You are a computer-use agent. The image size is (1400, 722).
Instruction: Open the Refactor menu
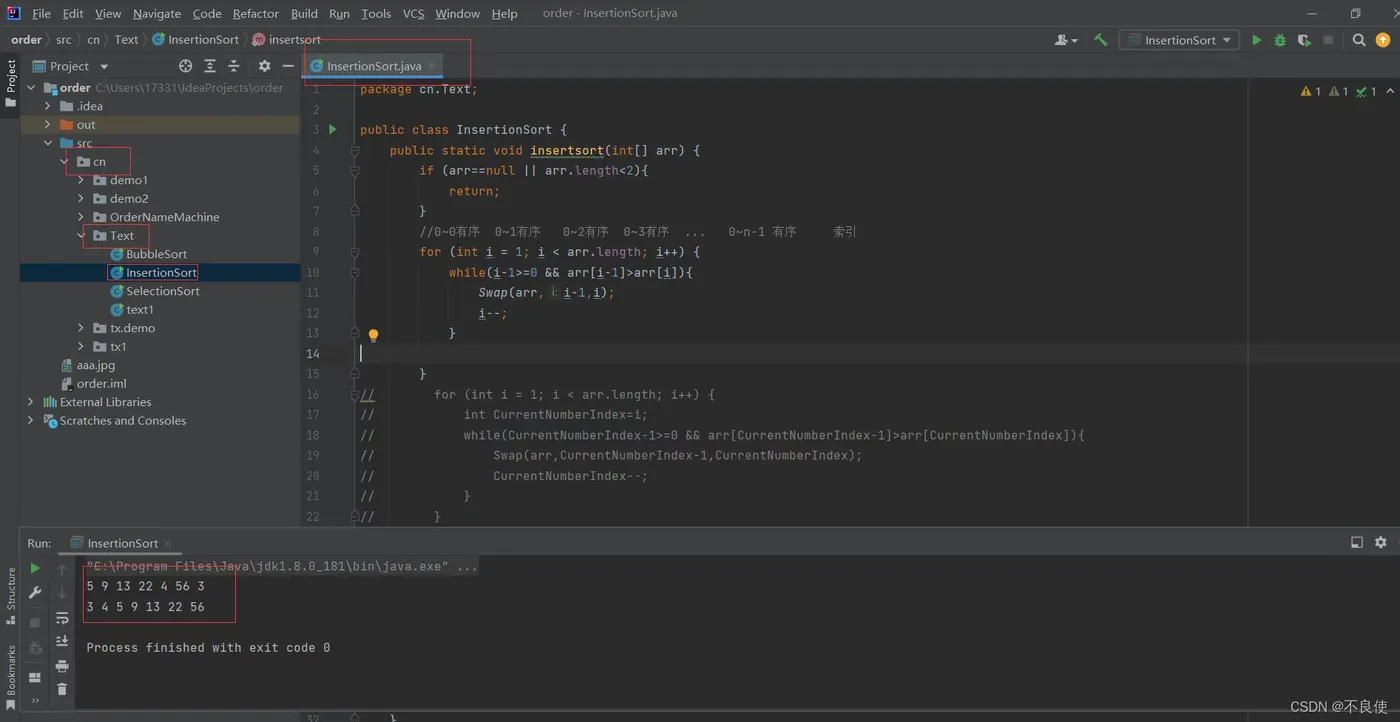tap(256, 14)
